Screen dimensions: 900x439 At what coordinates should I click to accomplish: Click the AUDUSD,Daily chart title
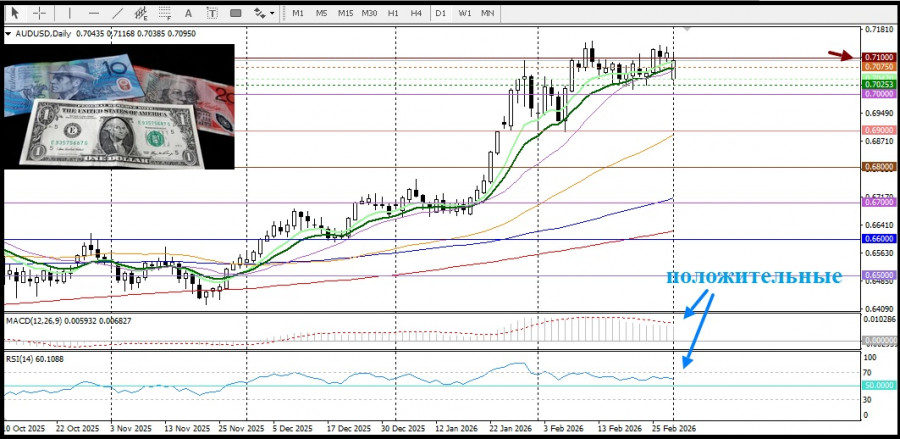43,34
